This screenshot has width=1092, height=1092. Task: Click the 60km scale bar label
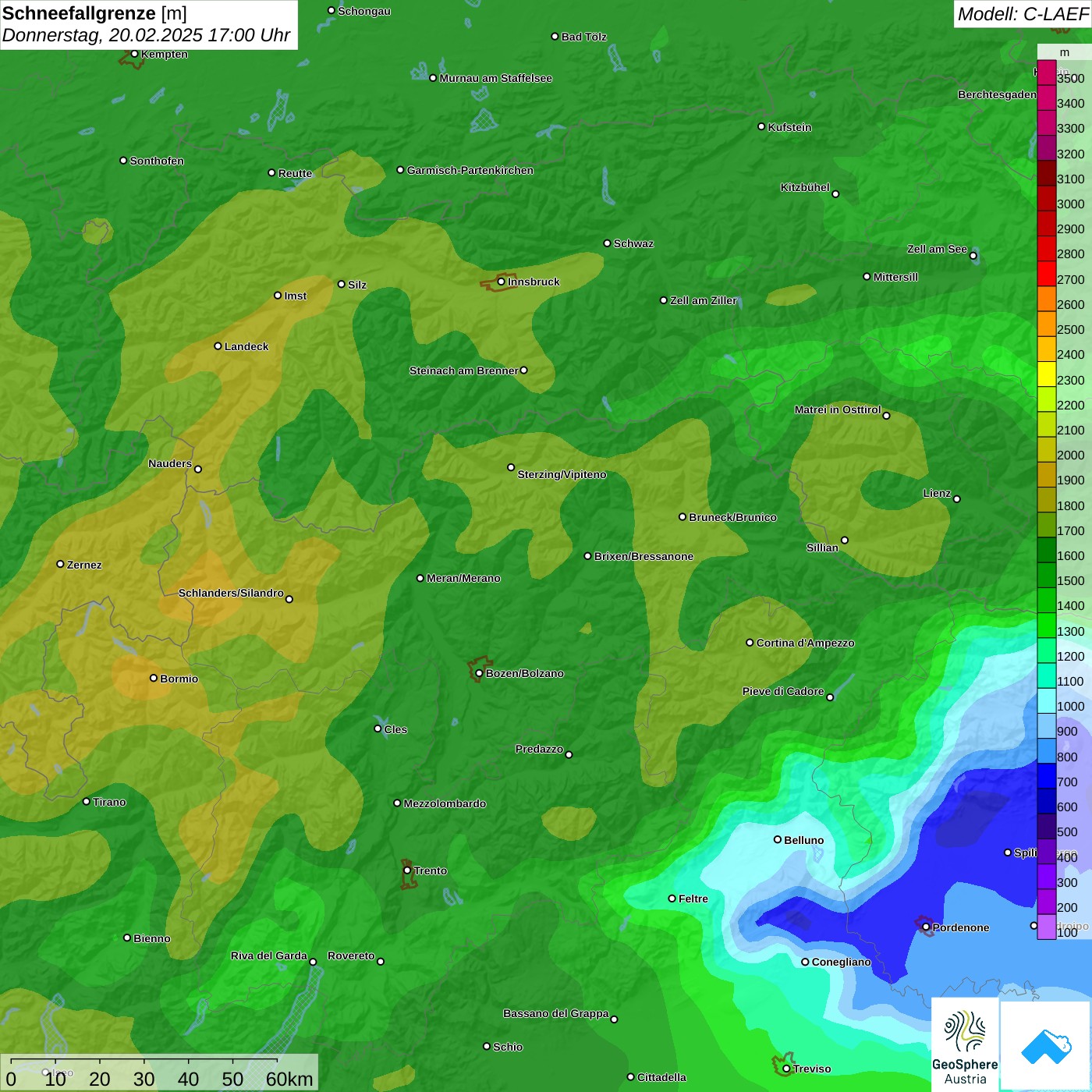click(289, 1079)
